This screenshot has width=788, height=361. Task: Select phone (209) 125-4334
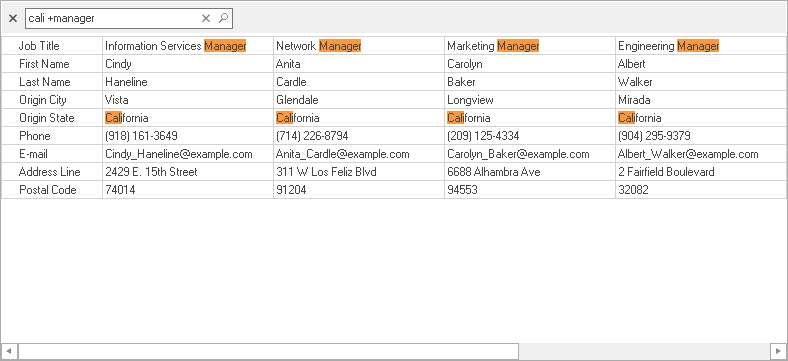coord(530,136)
